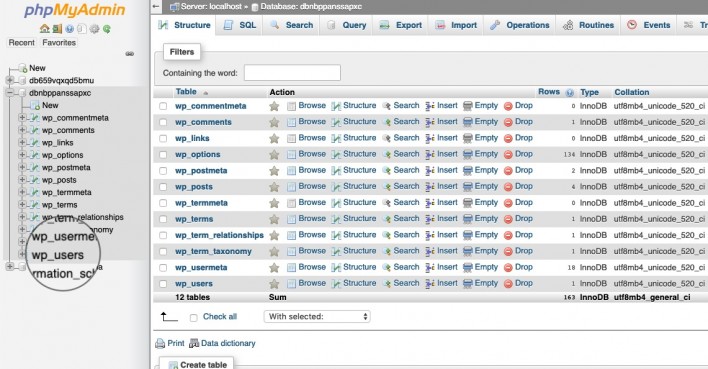
Task: Click Empty icon in wp_terms row
Action: pos(468,219)
